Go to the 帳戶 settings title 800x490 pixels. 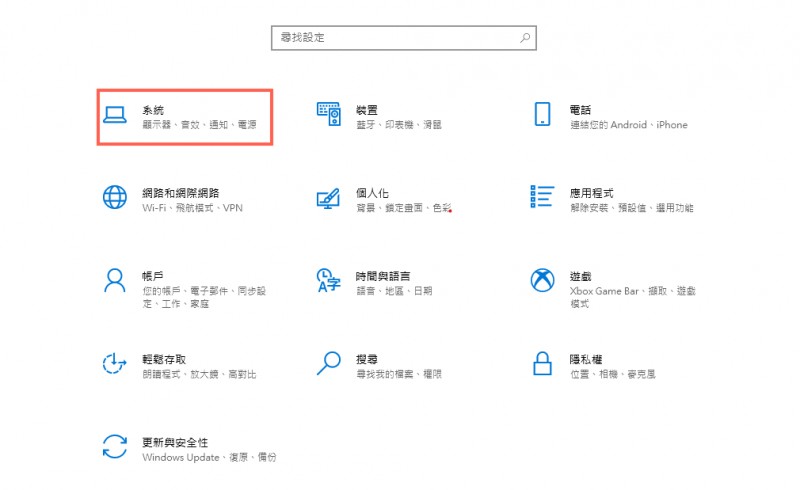pos(153,276)
